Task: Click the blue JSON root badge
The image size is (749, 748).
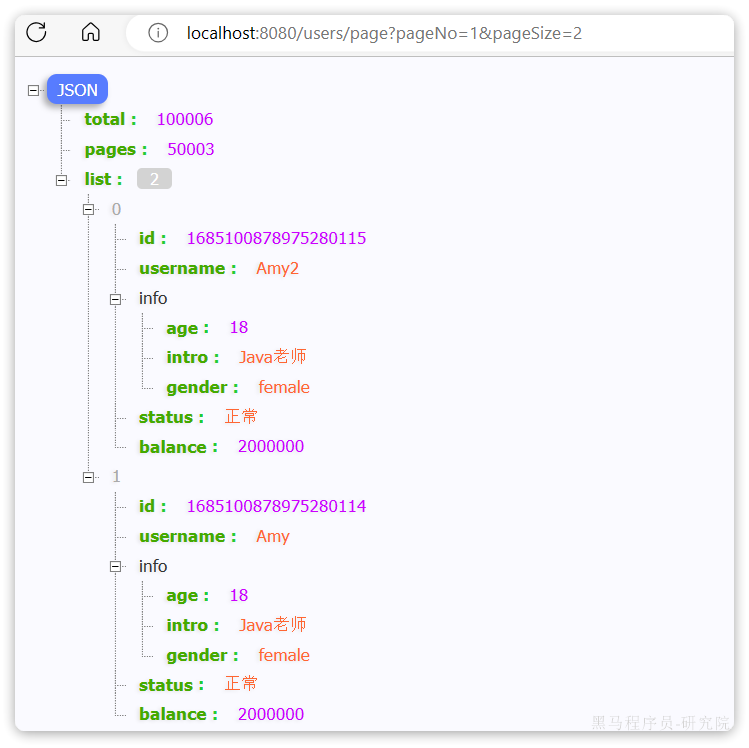Action: pyautogui.click(x=77, y=90)
